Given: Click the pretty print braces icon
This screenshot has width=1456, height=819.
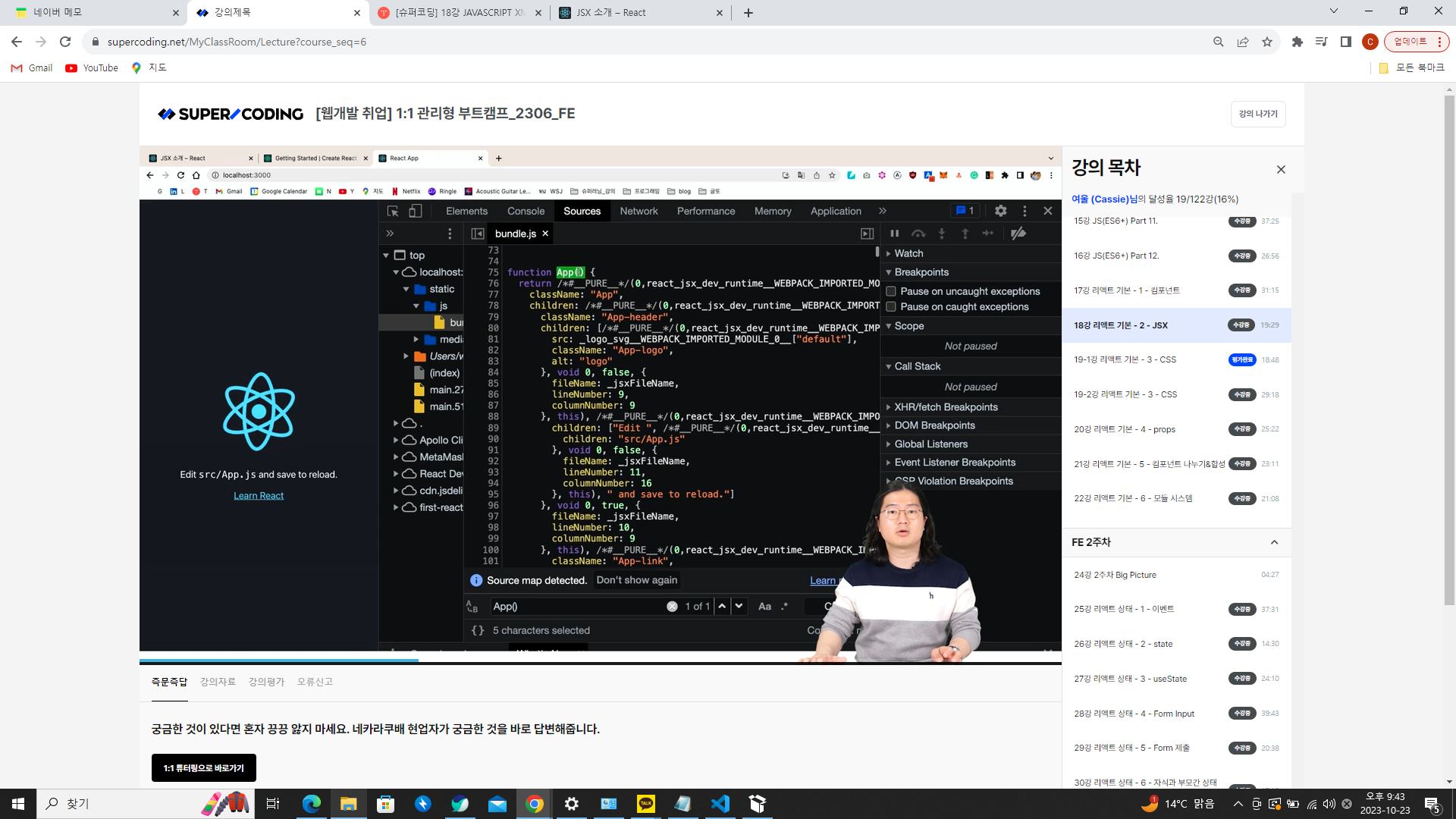Looking at the screenshot, I should tap(478, 630).
